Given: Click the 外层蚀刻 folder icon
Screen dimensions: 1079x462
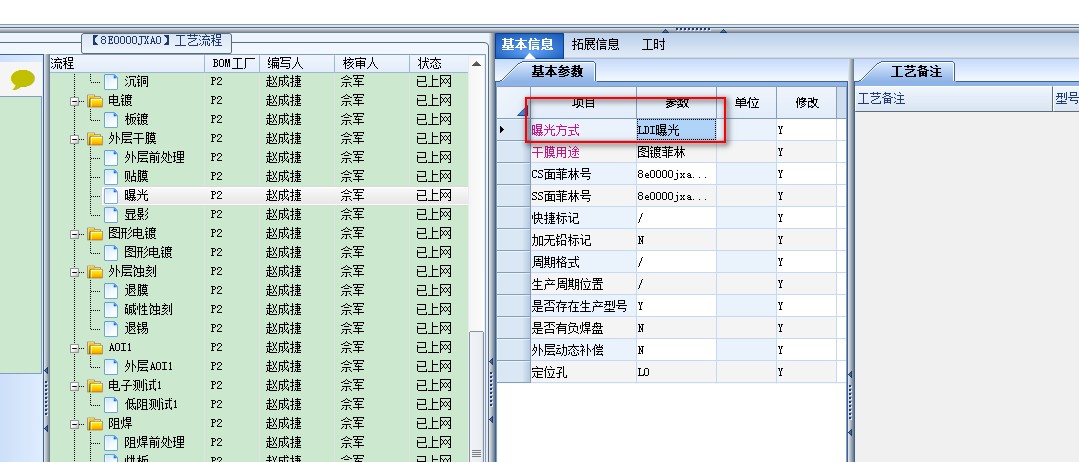Looking at the screenshot, I should [x=96, y=272].
